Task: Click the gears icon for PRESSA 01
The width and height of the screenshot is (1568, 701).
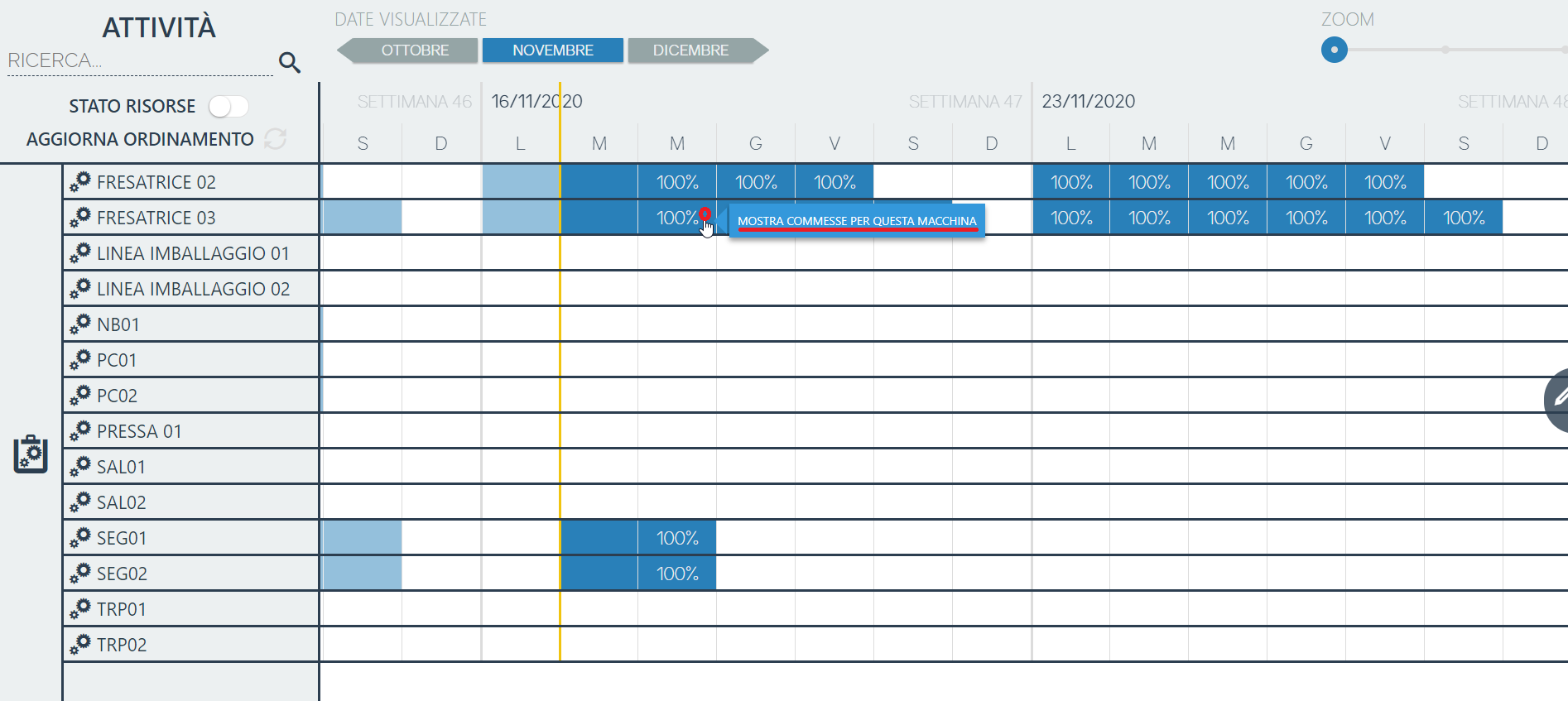Action: click(80, 431)
